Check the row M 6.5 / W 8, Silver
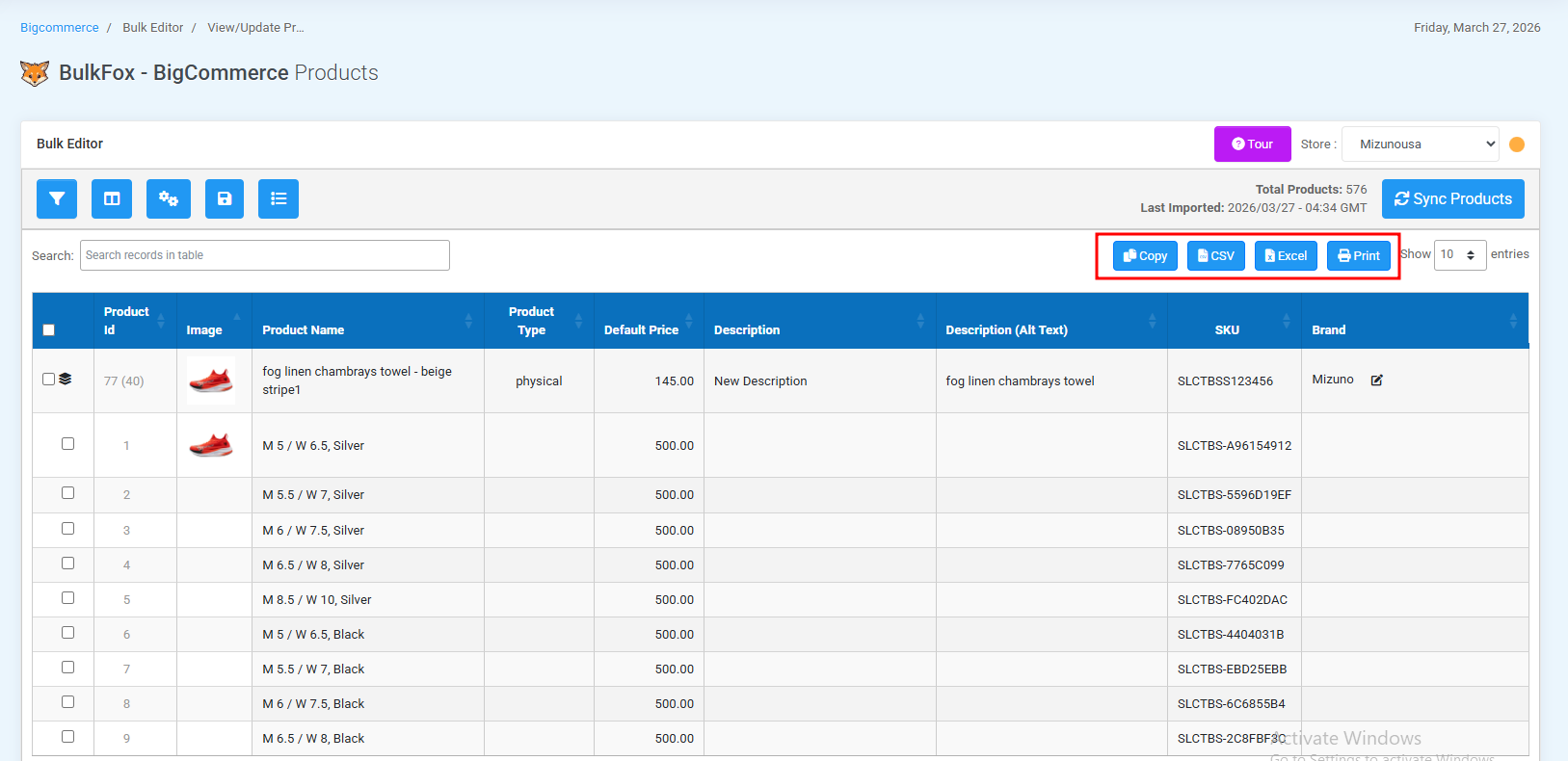The image size is (1568, 761). click(67, 563)
